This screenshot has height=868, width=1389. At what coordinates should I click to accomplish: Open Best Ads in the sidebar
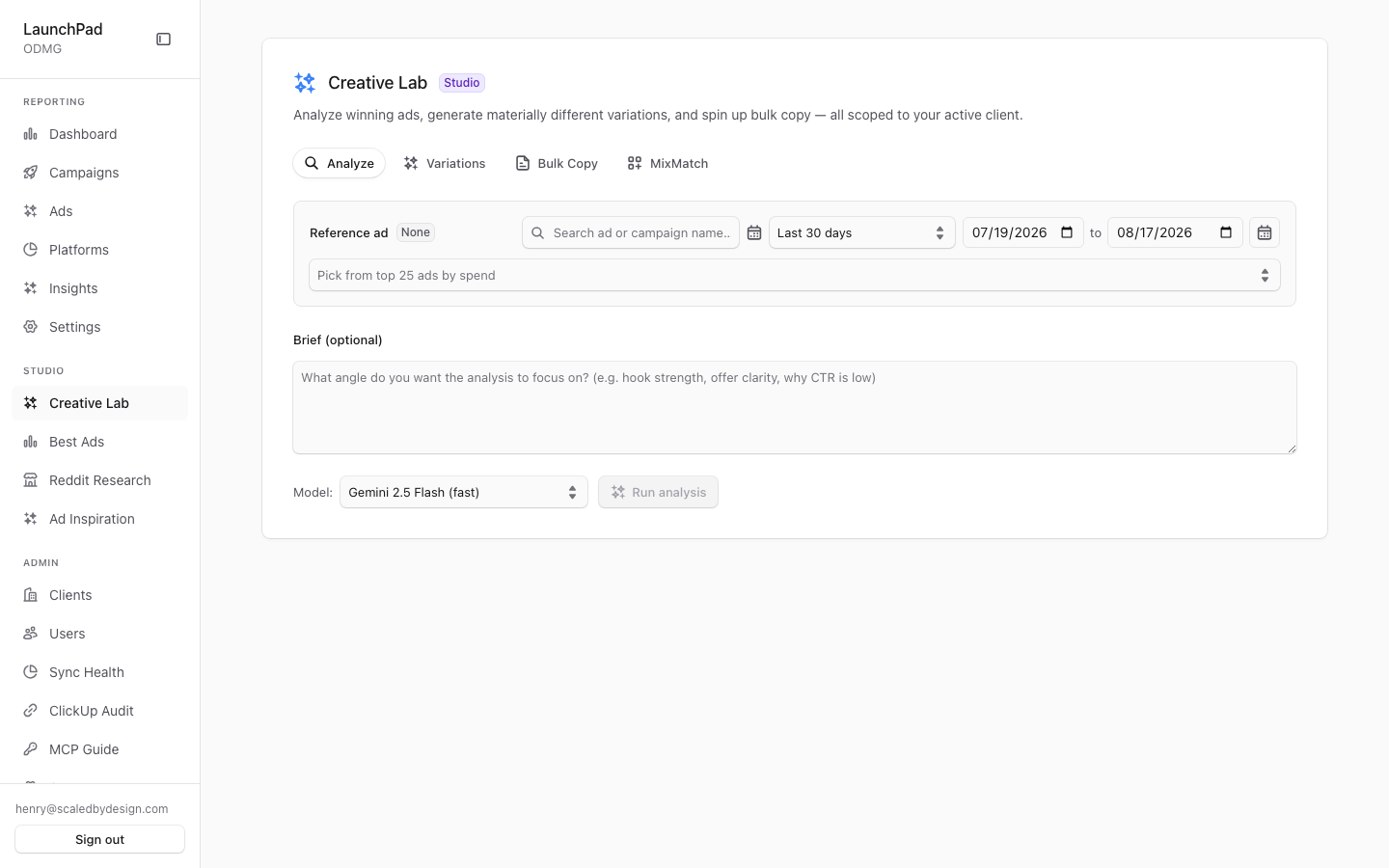100,442
